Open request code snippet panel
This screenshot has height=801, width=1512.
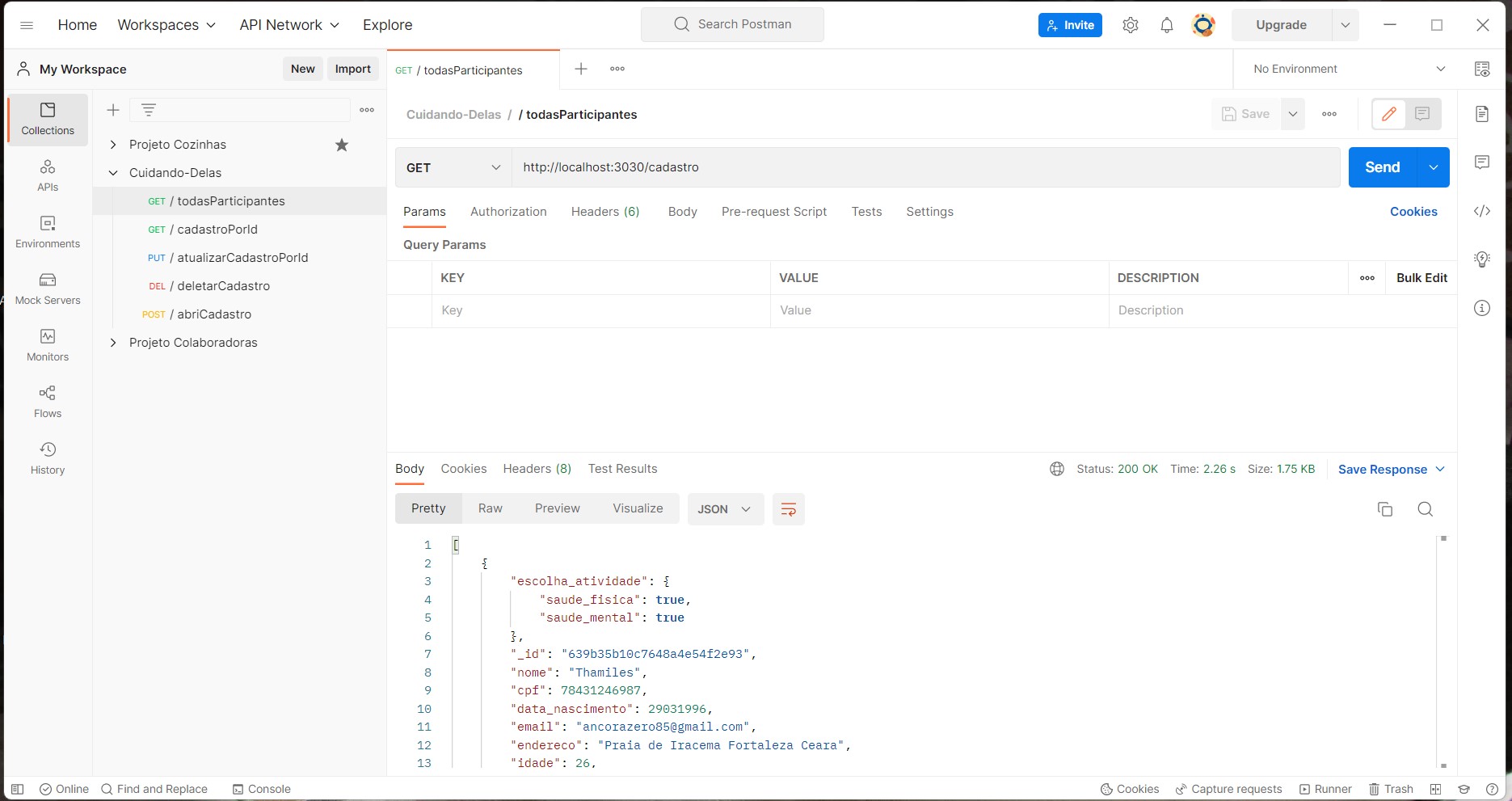point(1482,211)
